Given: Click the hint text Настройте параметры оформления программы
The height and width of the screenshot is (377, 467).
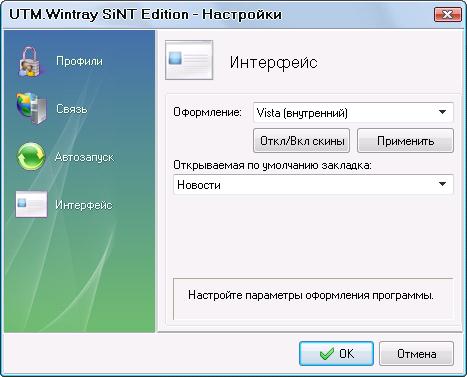Looking at the screenshot, I should 311,295.
